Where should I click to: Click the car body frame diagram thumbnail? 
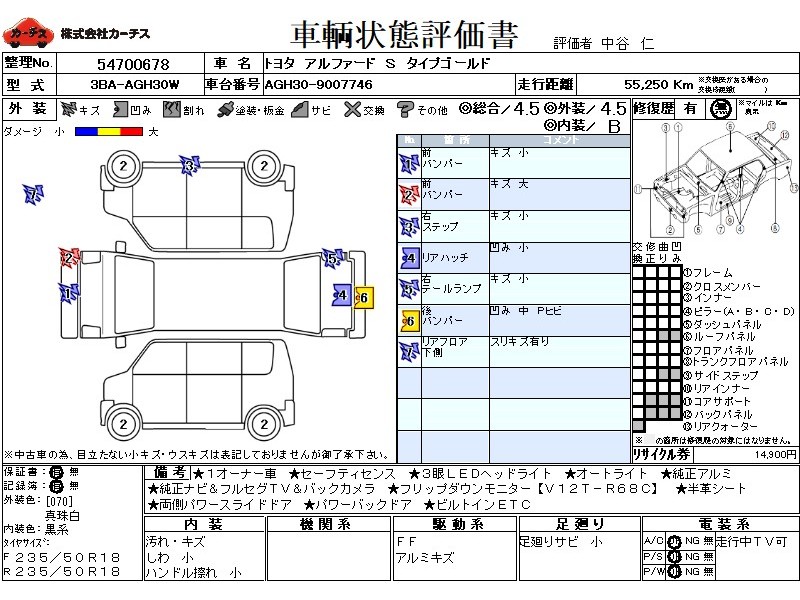(x=715, y=179)
